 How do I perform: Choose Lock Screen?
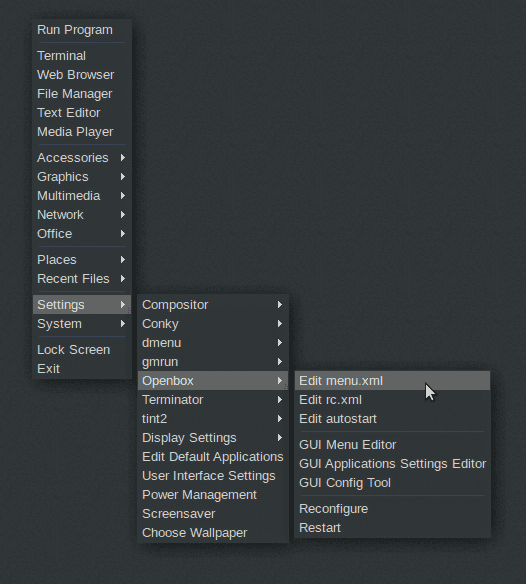(82, 350)
